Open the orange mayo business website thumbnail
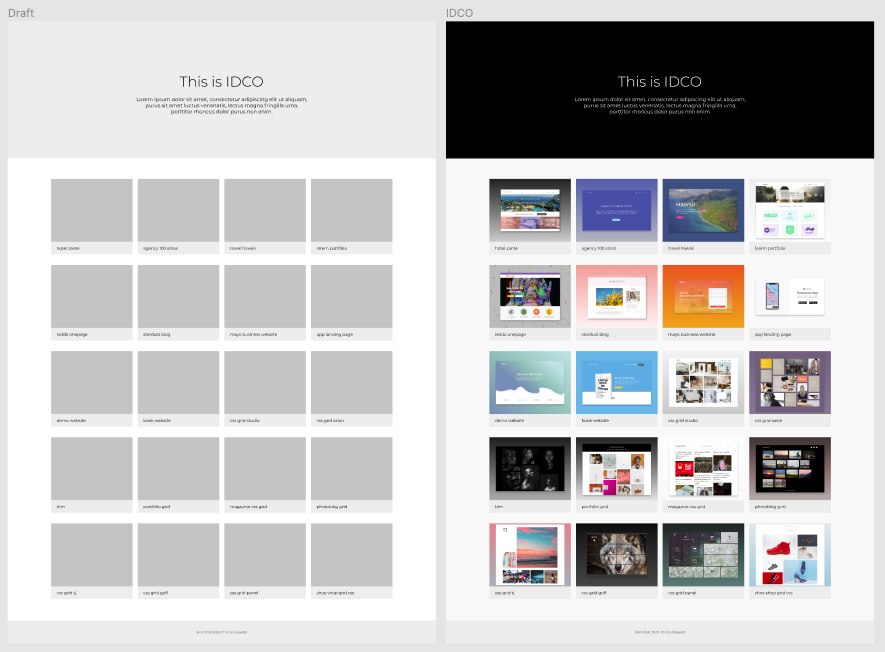The image size is (885, 652). pos(703,296)
